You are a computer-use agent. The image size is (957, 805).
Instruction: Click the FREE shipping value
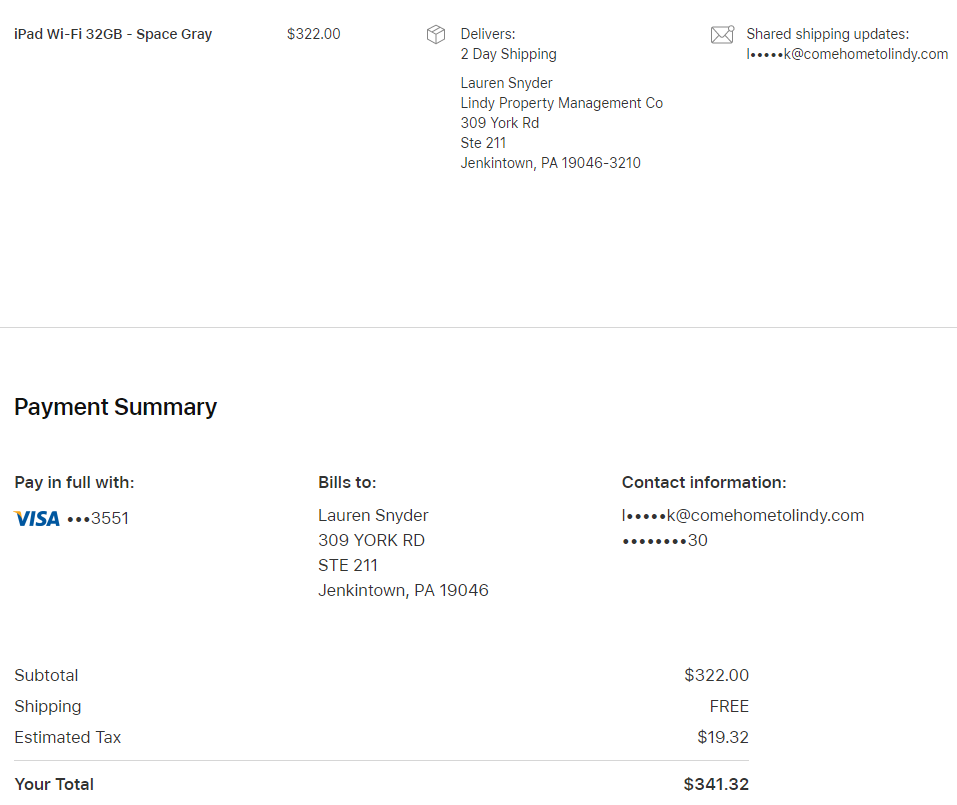click(x=729, y=706)
